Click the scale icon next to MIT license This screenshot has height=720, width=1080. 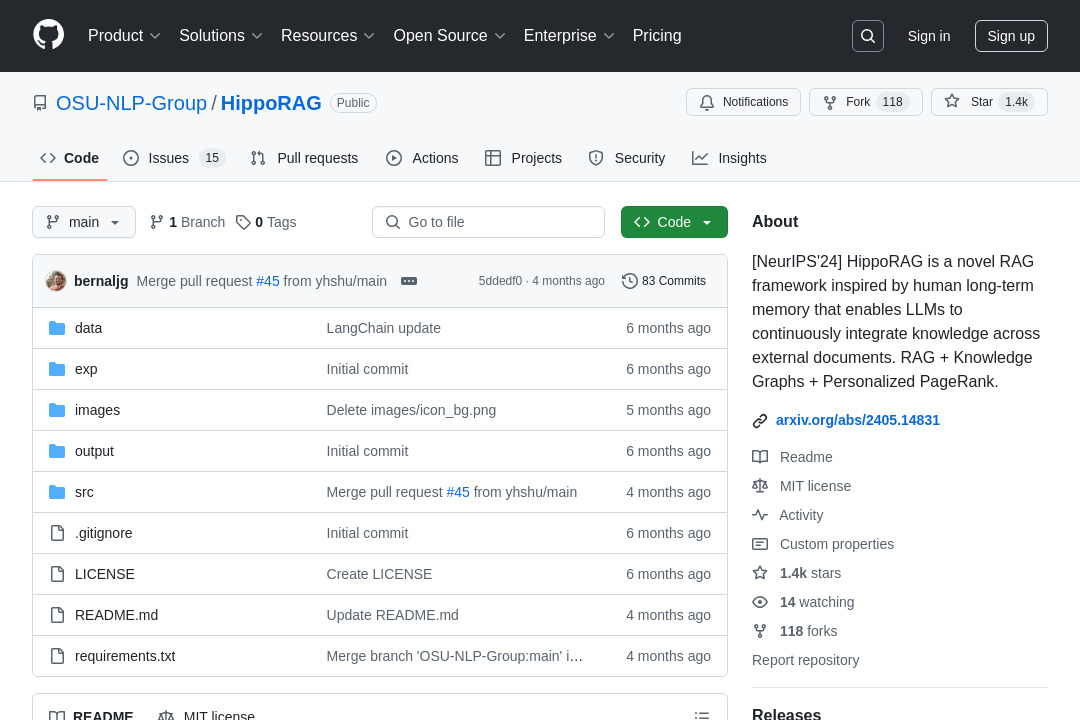pyautogui.click(x=760, y=486)
